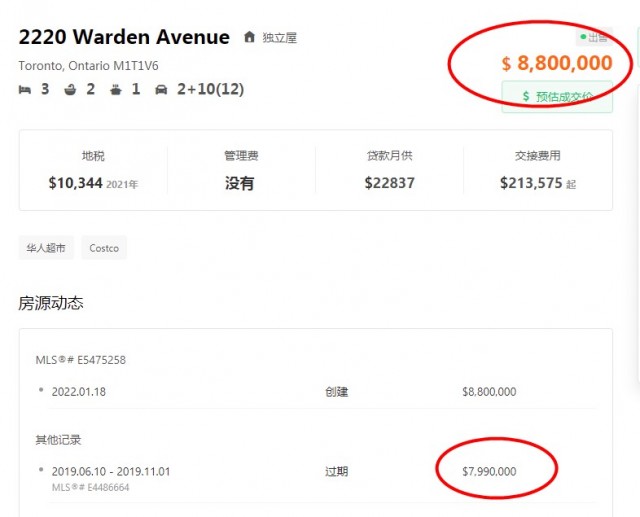
Task: Click the dollar icon in 预估成交价 button
Action: point(526,97)
